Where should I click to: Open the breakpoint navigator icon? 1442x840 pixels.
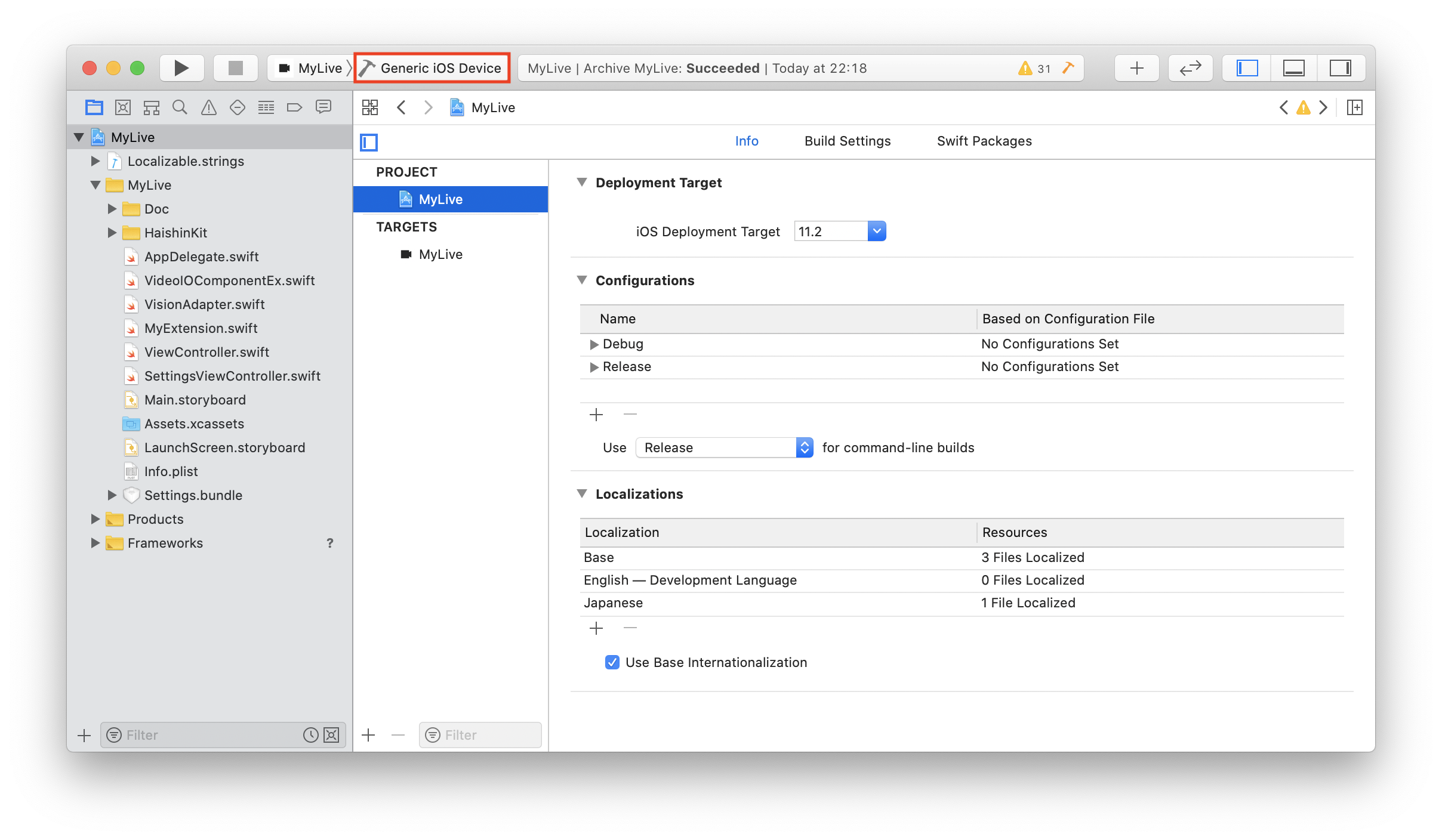294,107
